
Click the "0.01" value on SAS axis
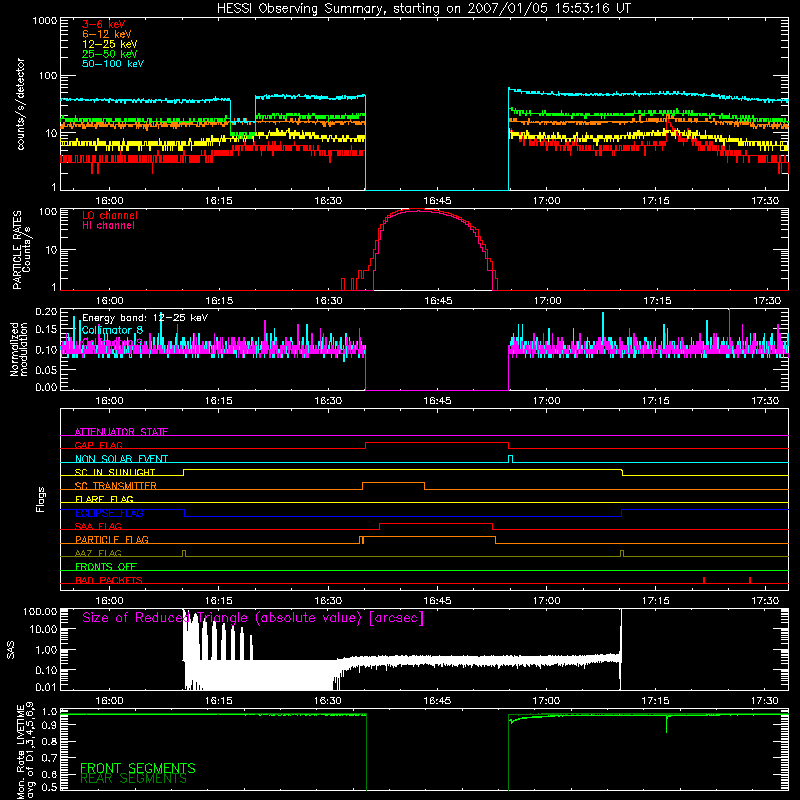coord(46,687)
